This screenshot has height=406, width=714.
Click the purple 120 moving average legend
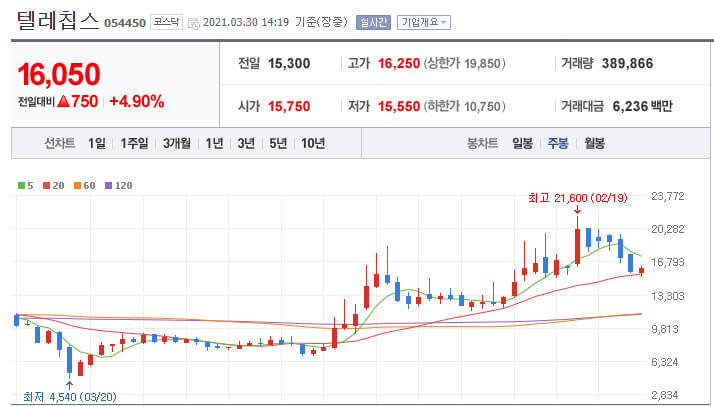118,186
